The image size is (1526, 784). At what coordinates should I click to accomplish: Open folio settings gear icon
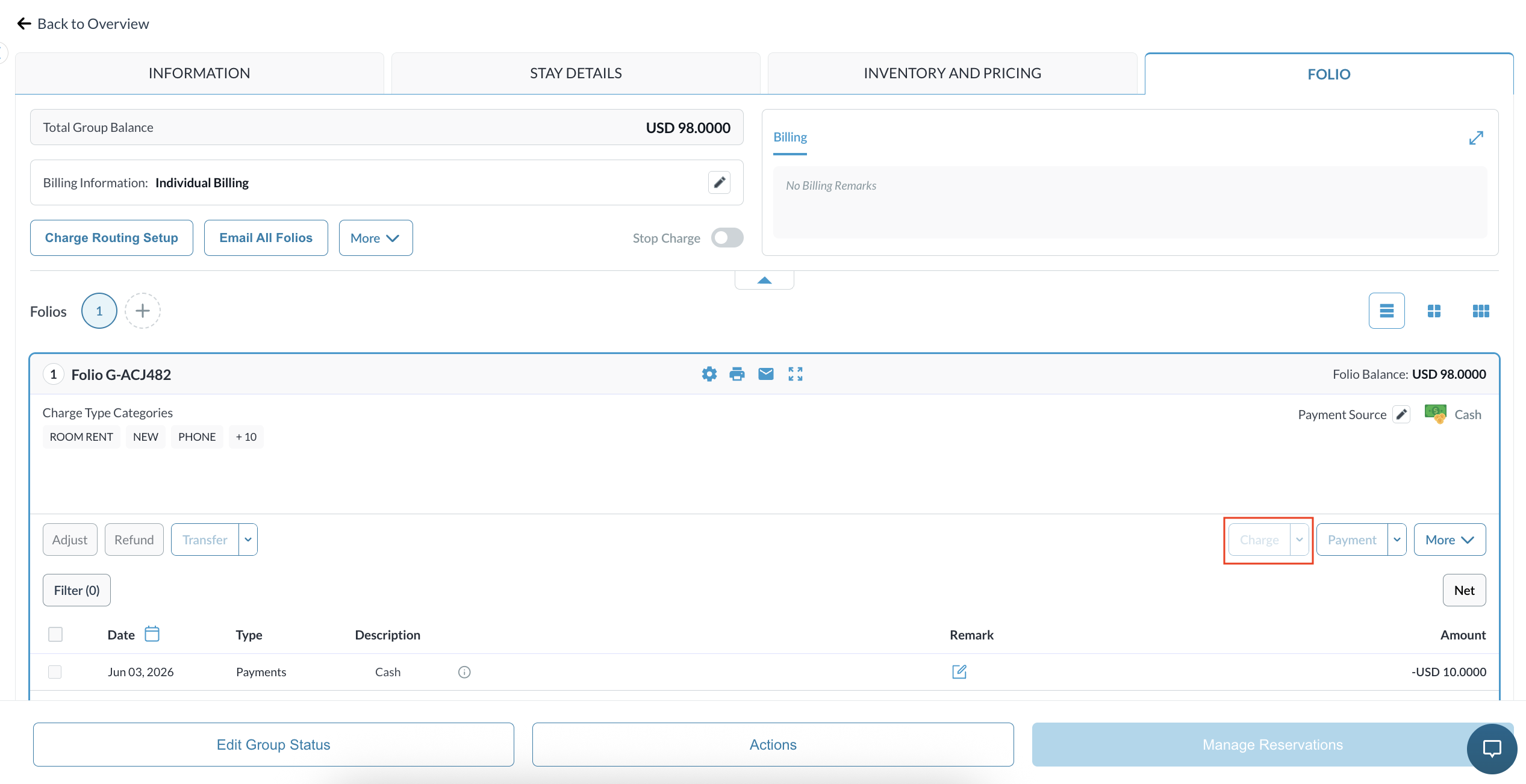pos(709,374)
